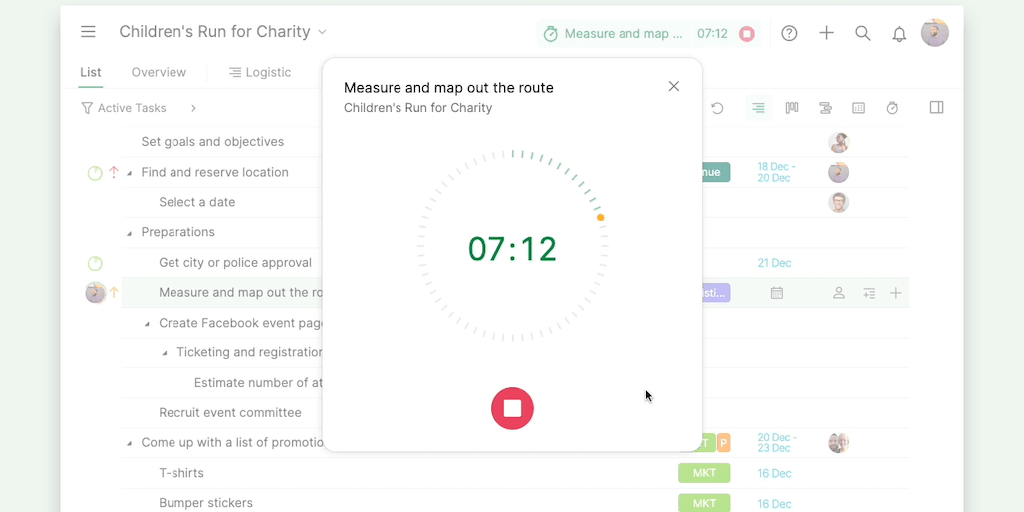Select the board view icon
1024x512 pixels.
pyautogui.click(x=792, y=108)
